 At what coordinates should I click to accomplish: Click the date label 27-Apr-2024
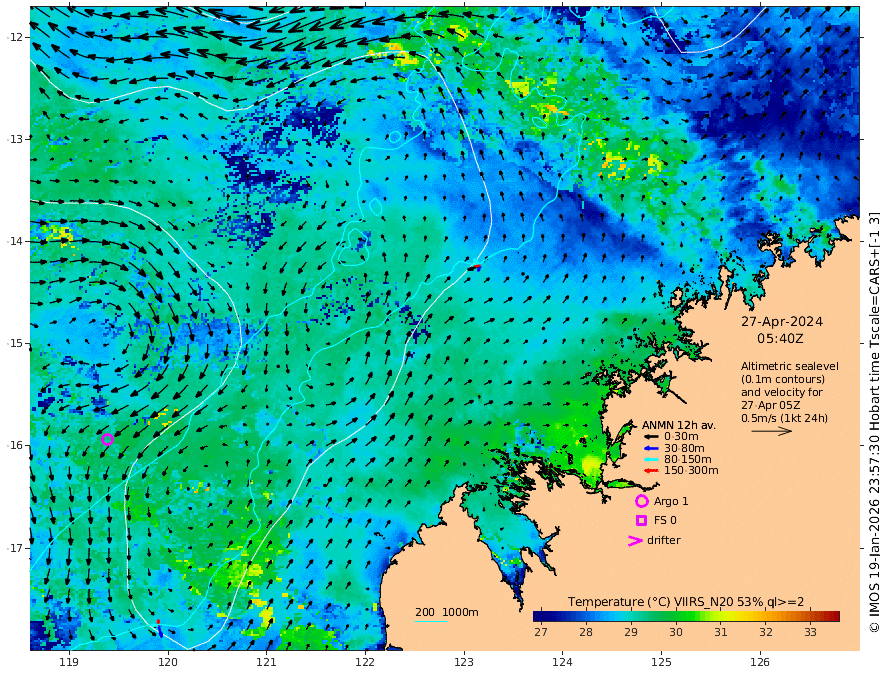coord(782,322)
